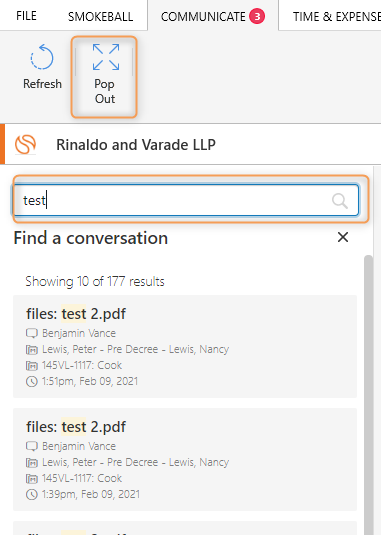
Task: Click the red notification badge on Communicate
Action: (x=257, y=16)
